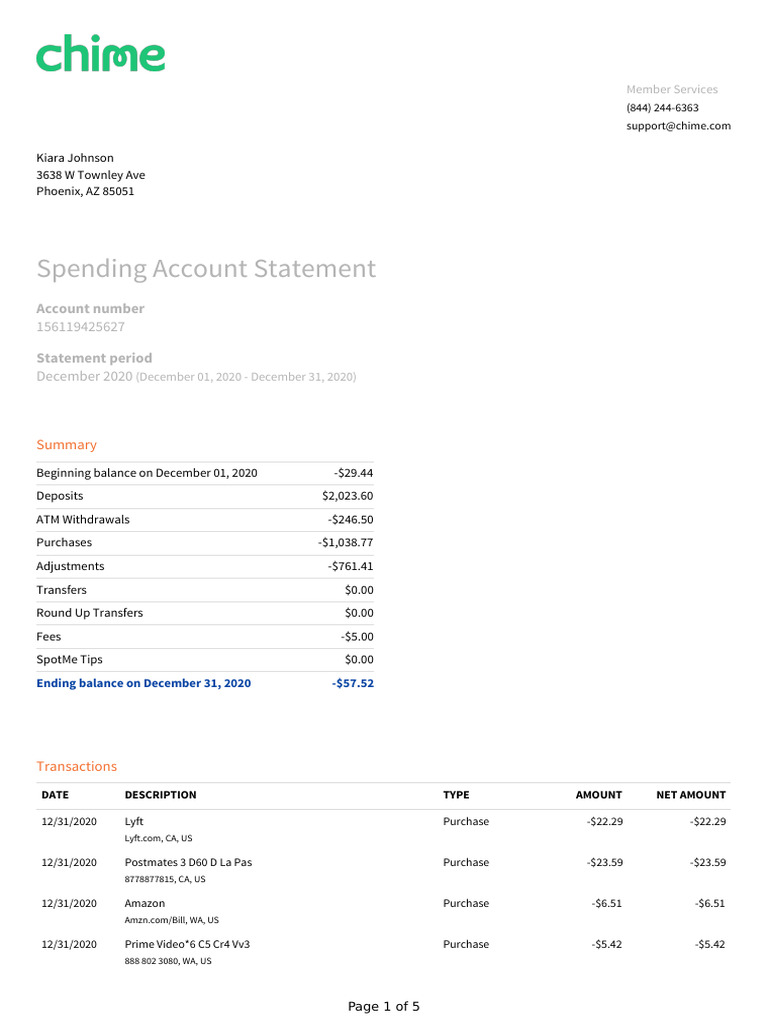Select the Prime Video net amount -$5.42
Screen dimensions: 768x1024
click(x=711, y=944)
